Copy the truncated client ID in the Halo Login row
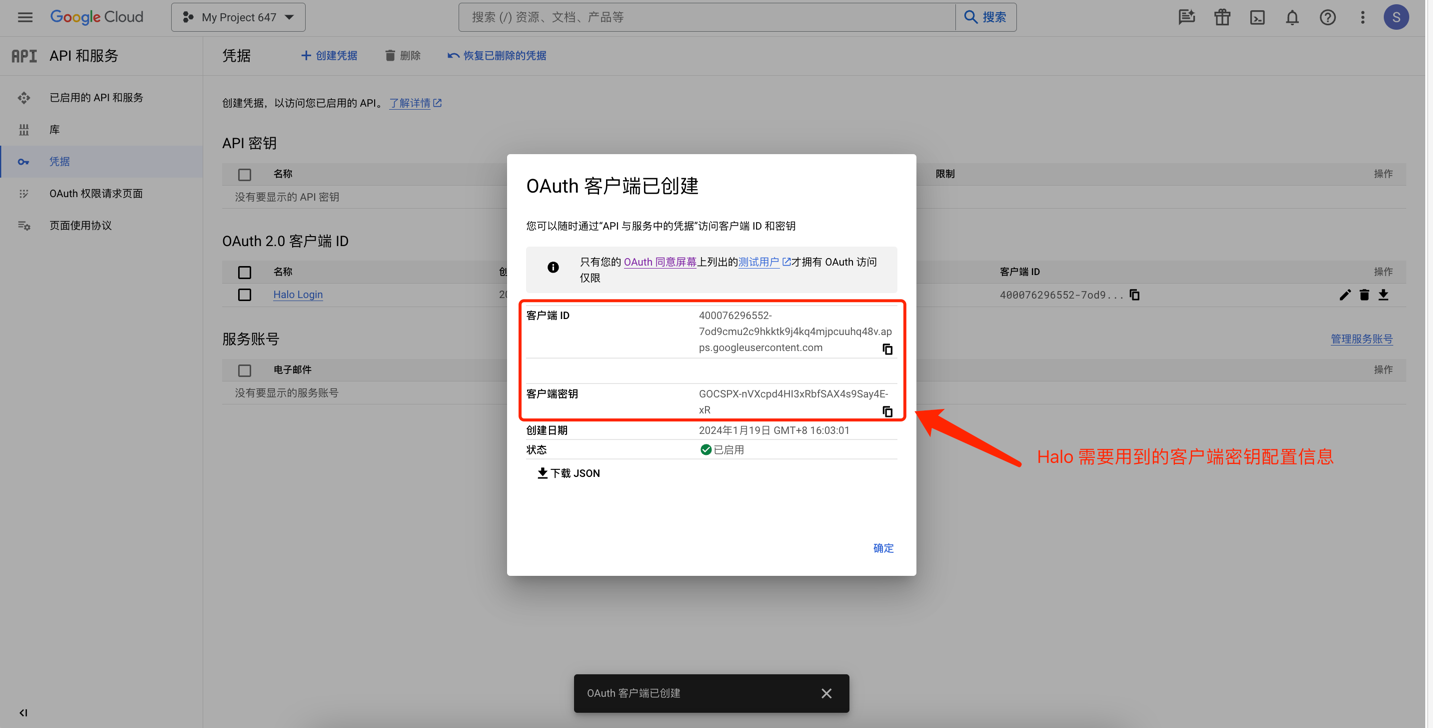The width and height of the screenshot is (1433, 728). 1134,295
